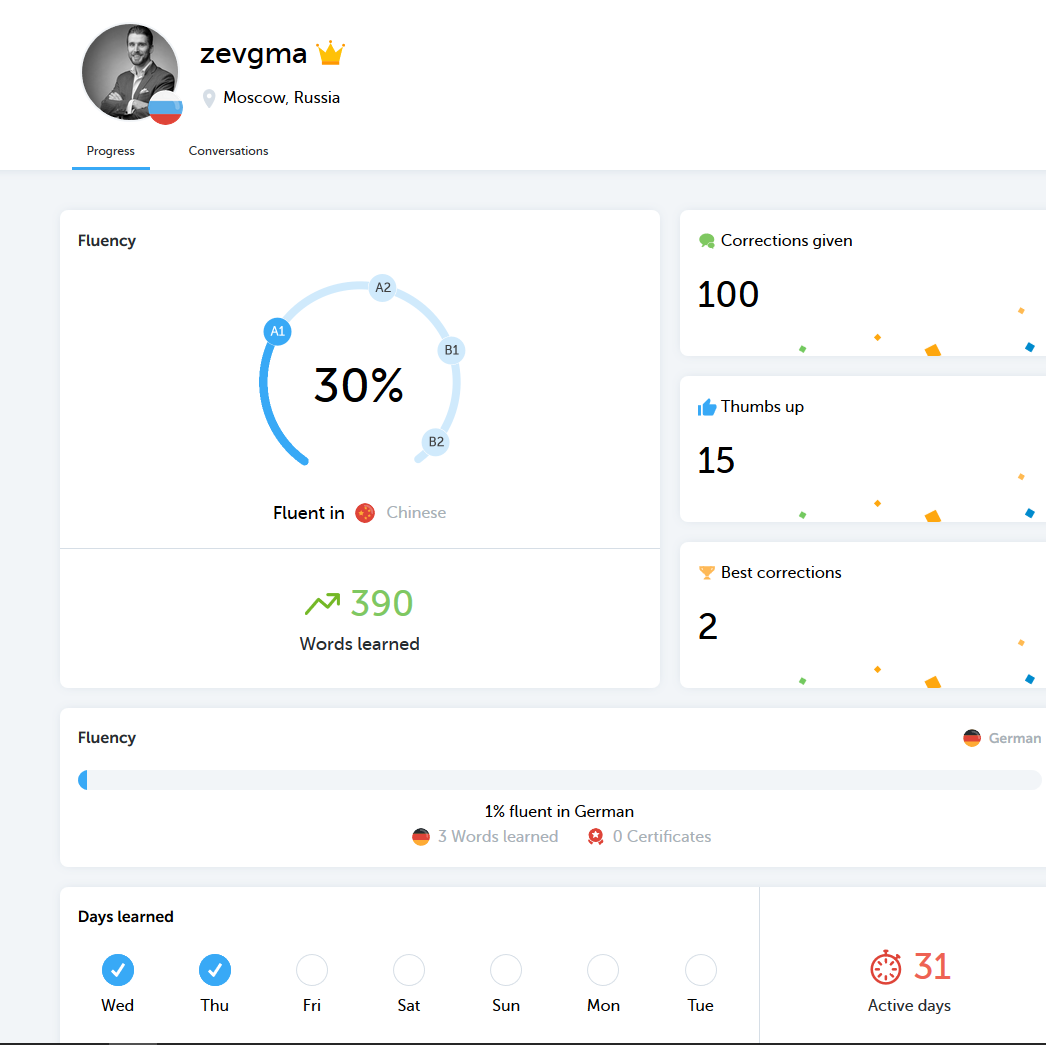1046x1045 pixels.
Task: Click the 100 corrections given count
Action: [728, 294]
